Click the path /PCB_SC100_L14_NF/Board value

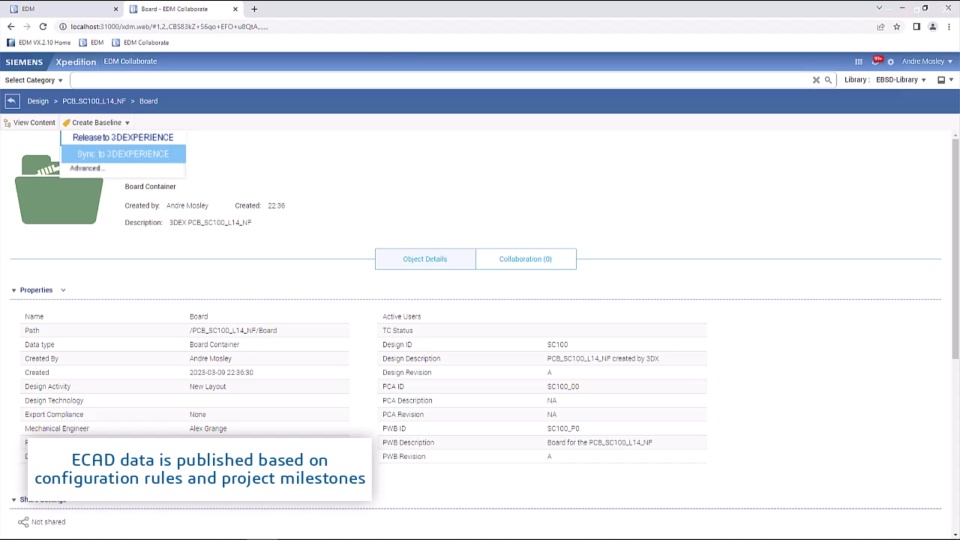coord(233,331)
